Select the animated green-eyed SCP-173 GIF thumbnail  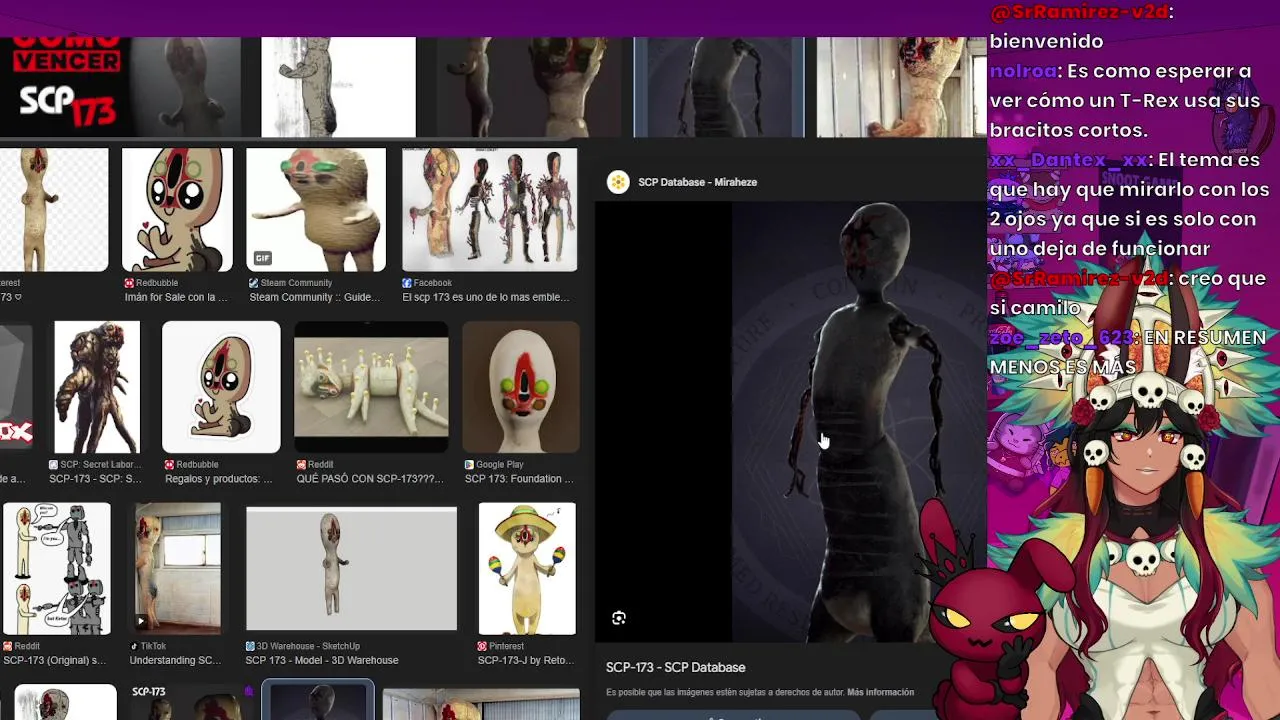click(316, 210)
